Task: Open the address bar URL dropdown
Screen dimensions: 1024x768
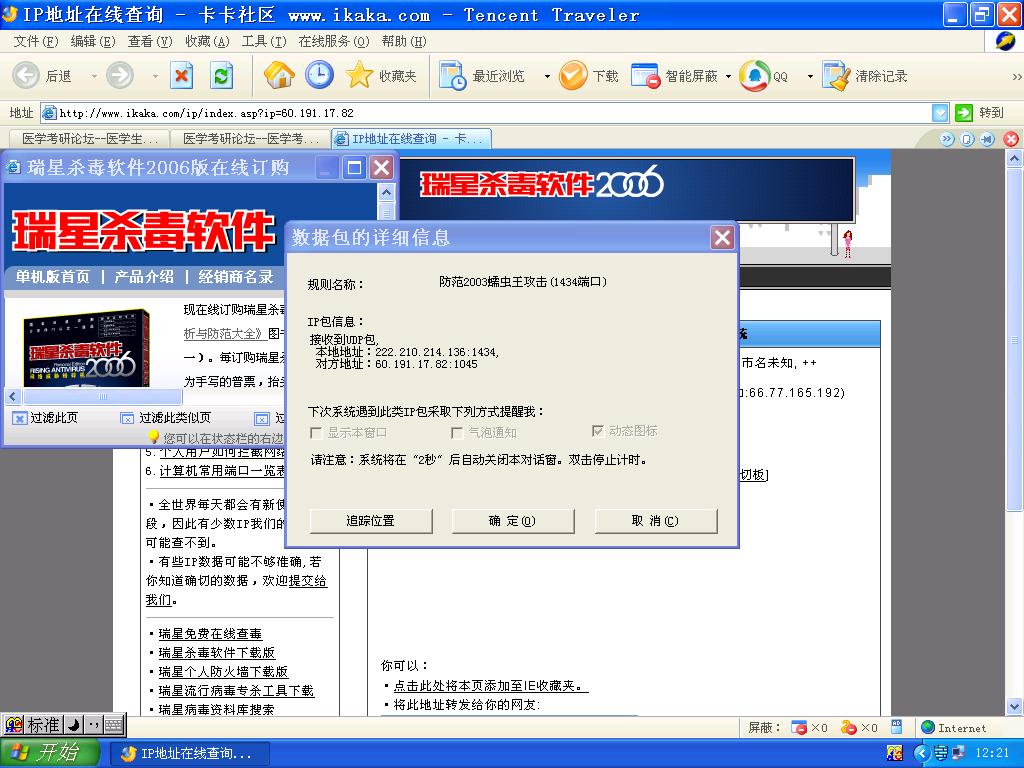Action: [x=940, y=113]
